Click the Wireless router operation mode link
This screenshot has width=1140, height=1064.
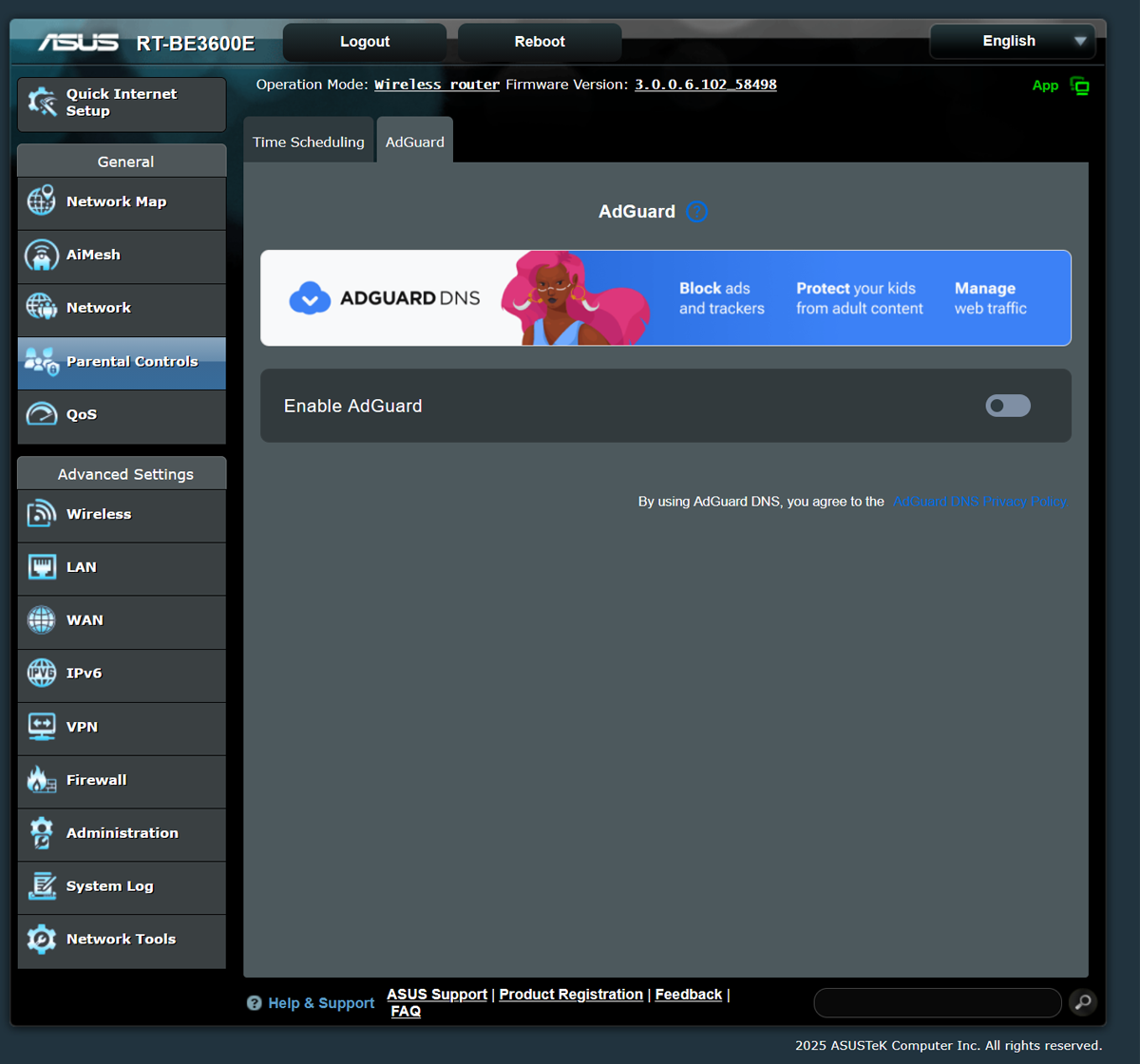[x=437, y=85]
